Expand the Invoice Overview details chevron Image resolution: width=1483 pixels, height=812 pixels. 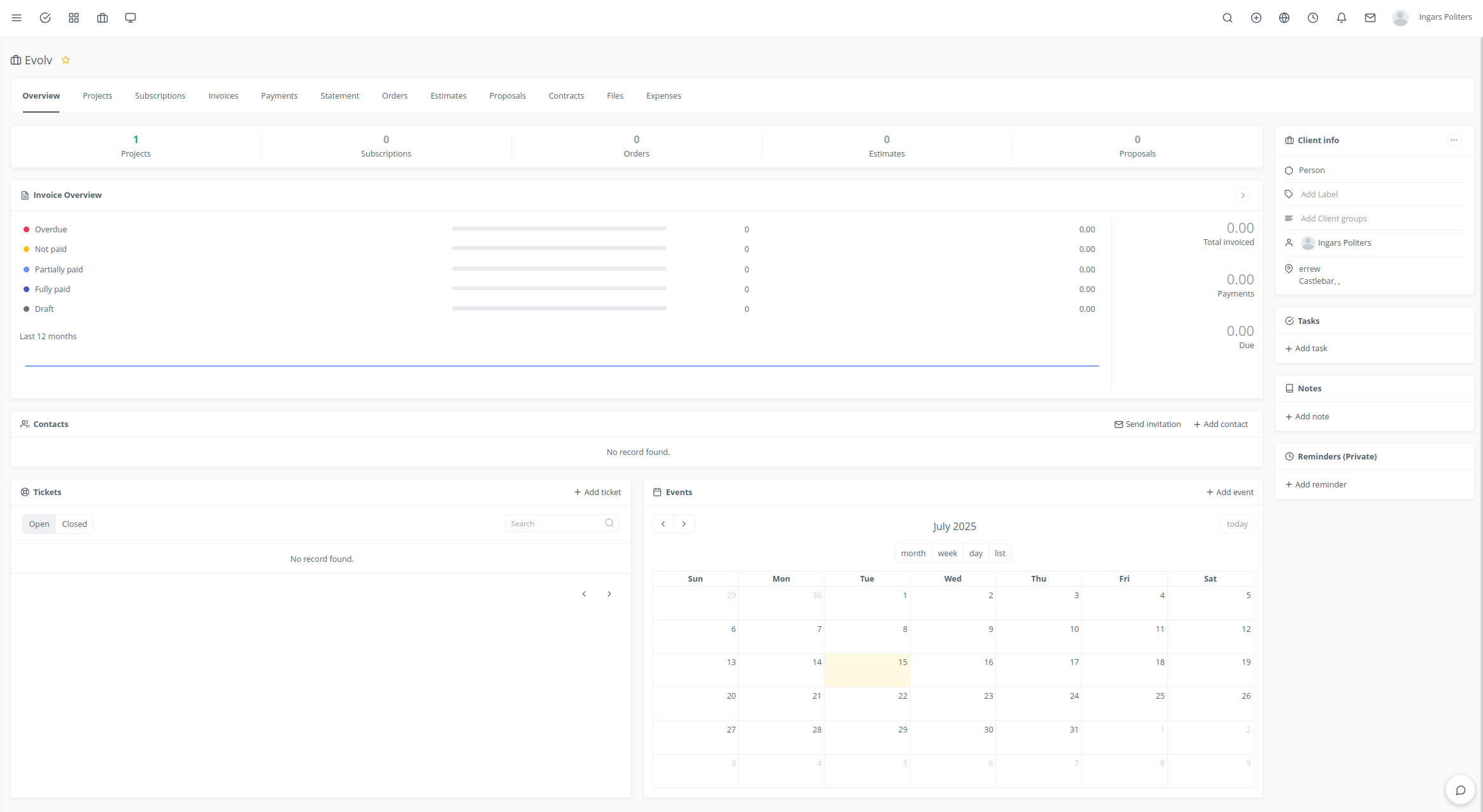coord(1242,195)
